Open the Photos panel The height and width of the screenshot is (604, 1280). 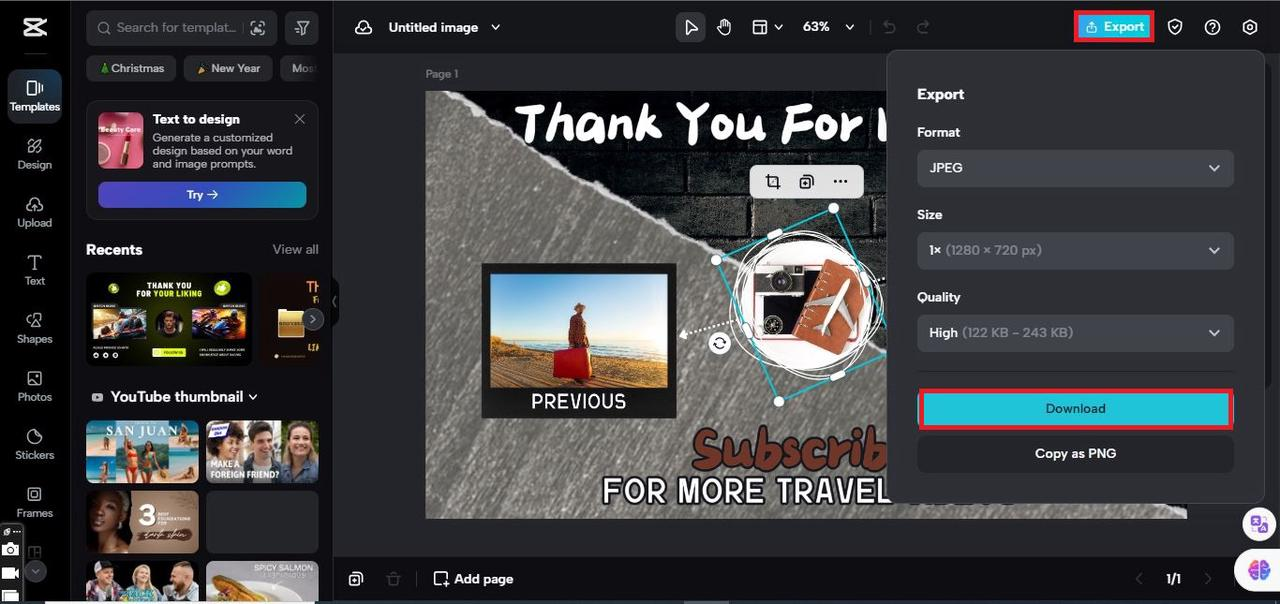(35, 386)
